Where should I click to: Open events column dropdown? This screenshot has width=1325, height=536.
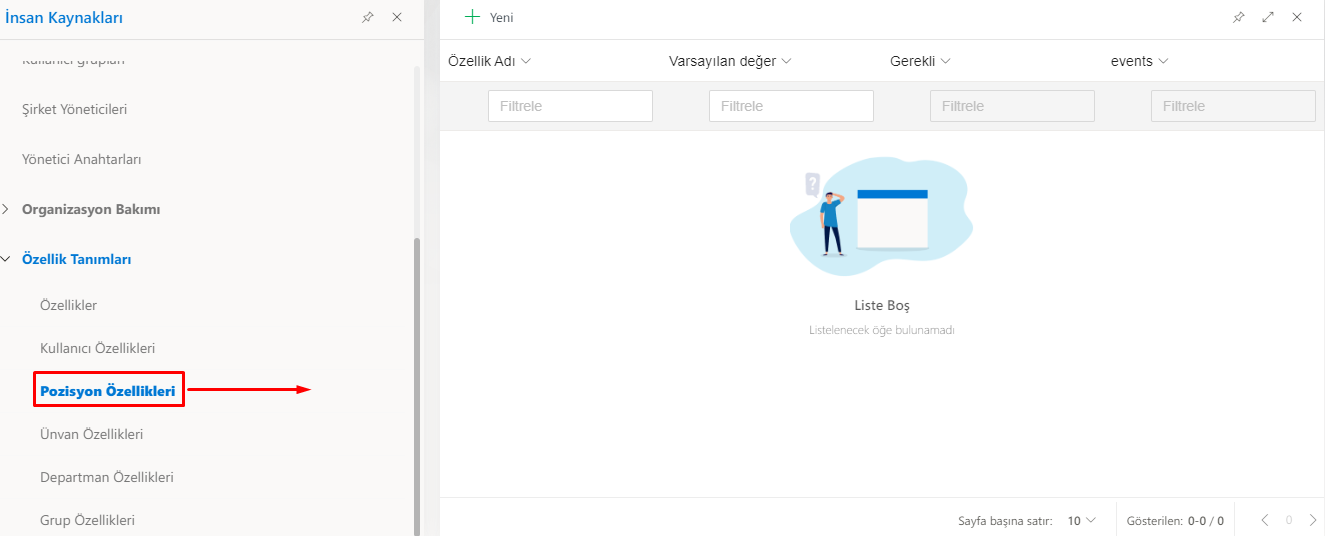[1163, 61]
